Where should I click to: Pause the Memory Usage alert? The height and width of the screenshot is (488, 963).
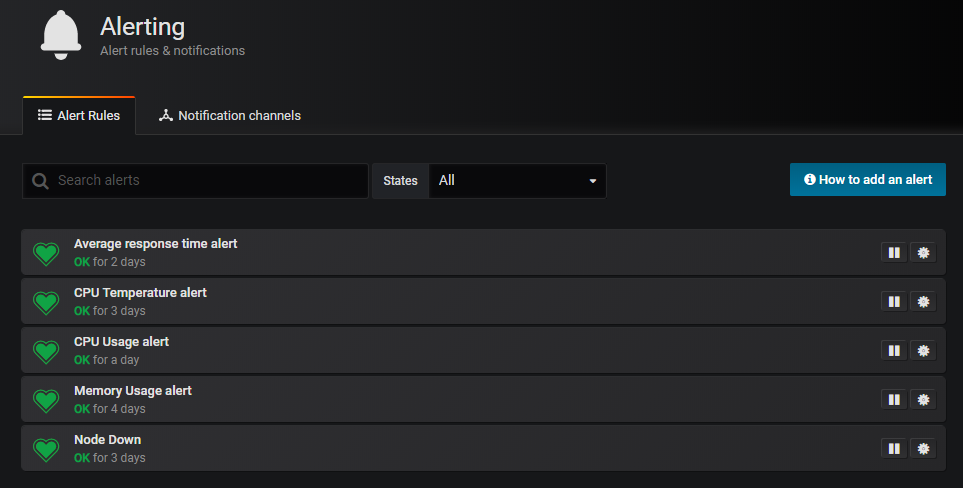coord(894,399)
